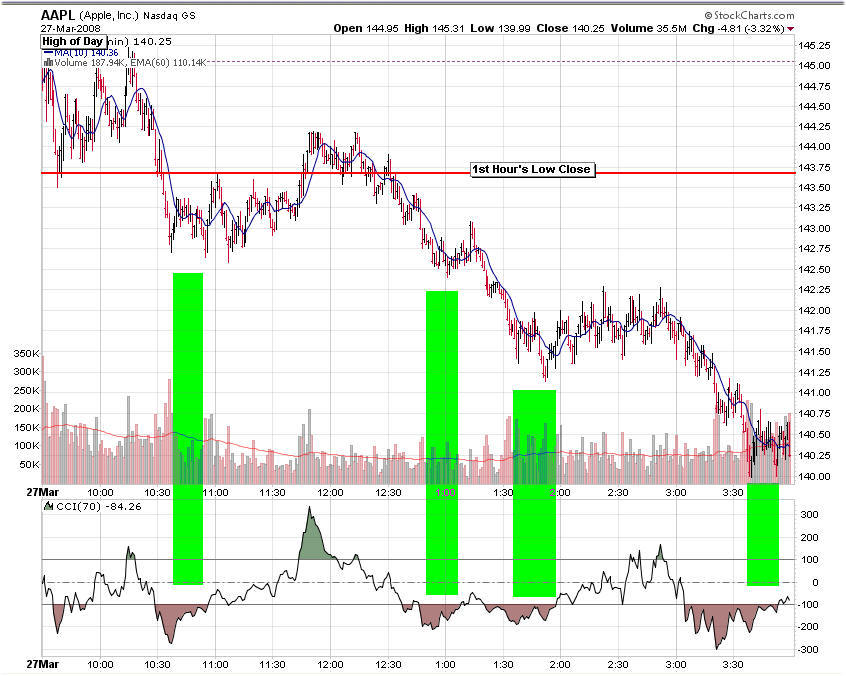Screen dimensions: 846x676
Task: Click the "(Apple, Inc.)" company name
Action: click(108, 16)
